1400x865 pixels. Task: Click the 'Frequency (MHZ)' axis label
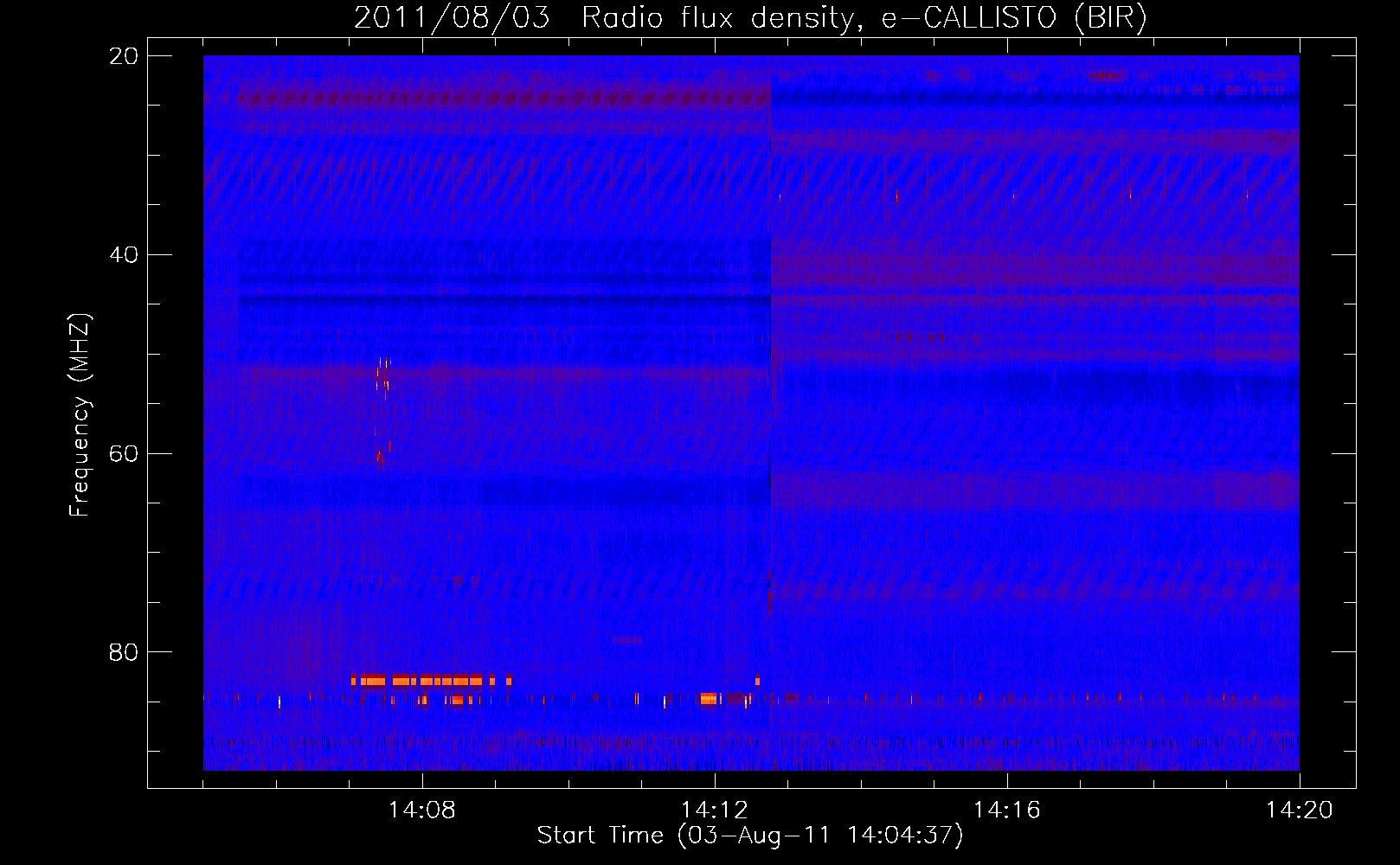80,415
